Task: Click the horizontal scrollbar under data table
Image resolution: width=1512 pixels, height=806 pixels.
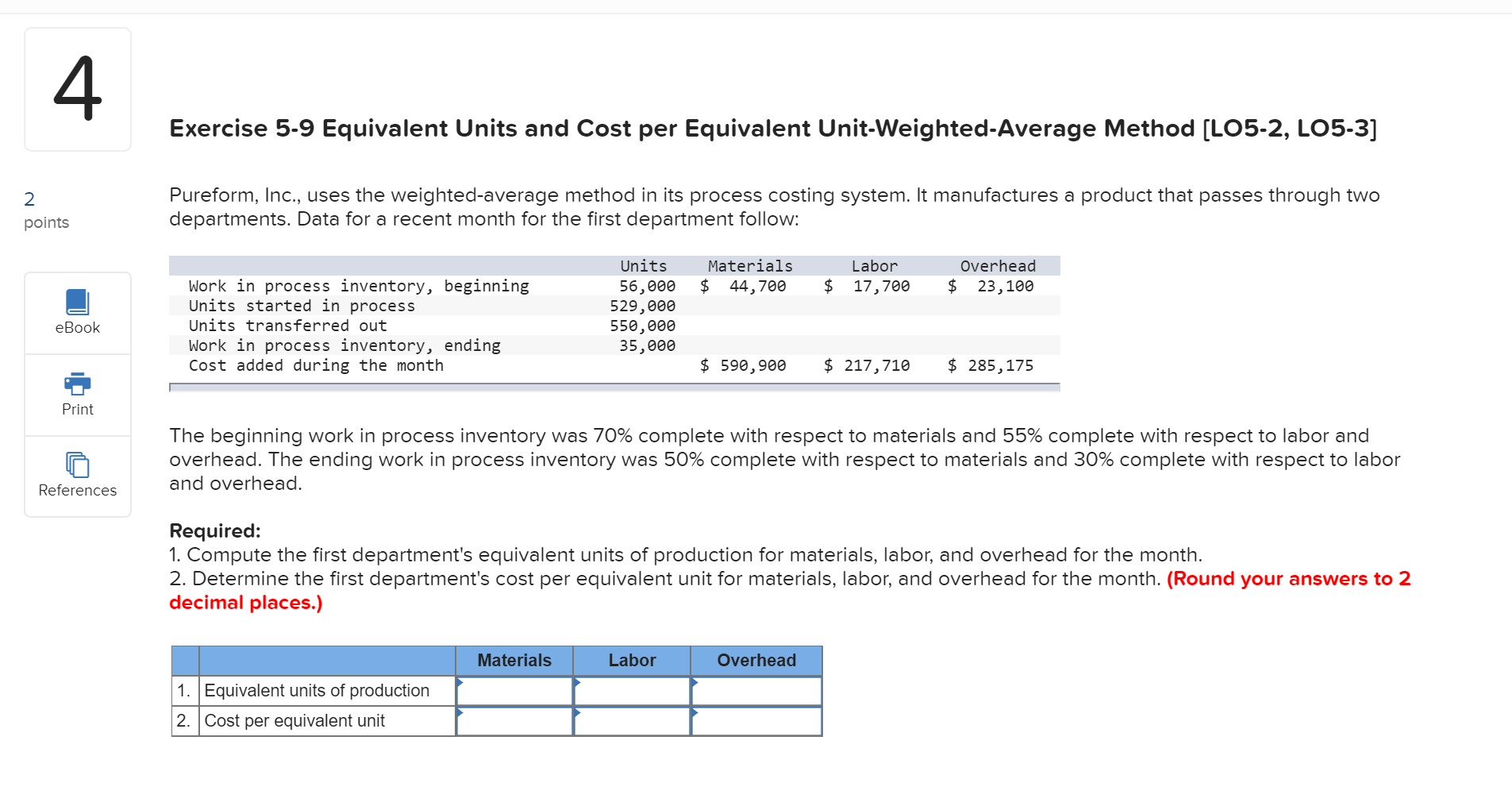Action: (614, 388)
